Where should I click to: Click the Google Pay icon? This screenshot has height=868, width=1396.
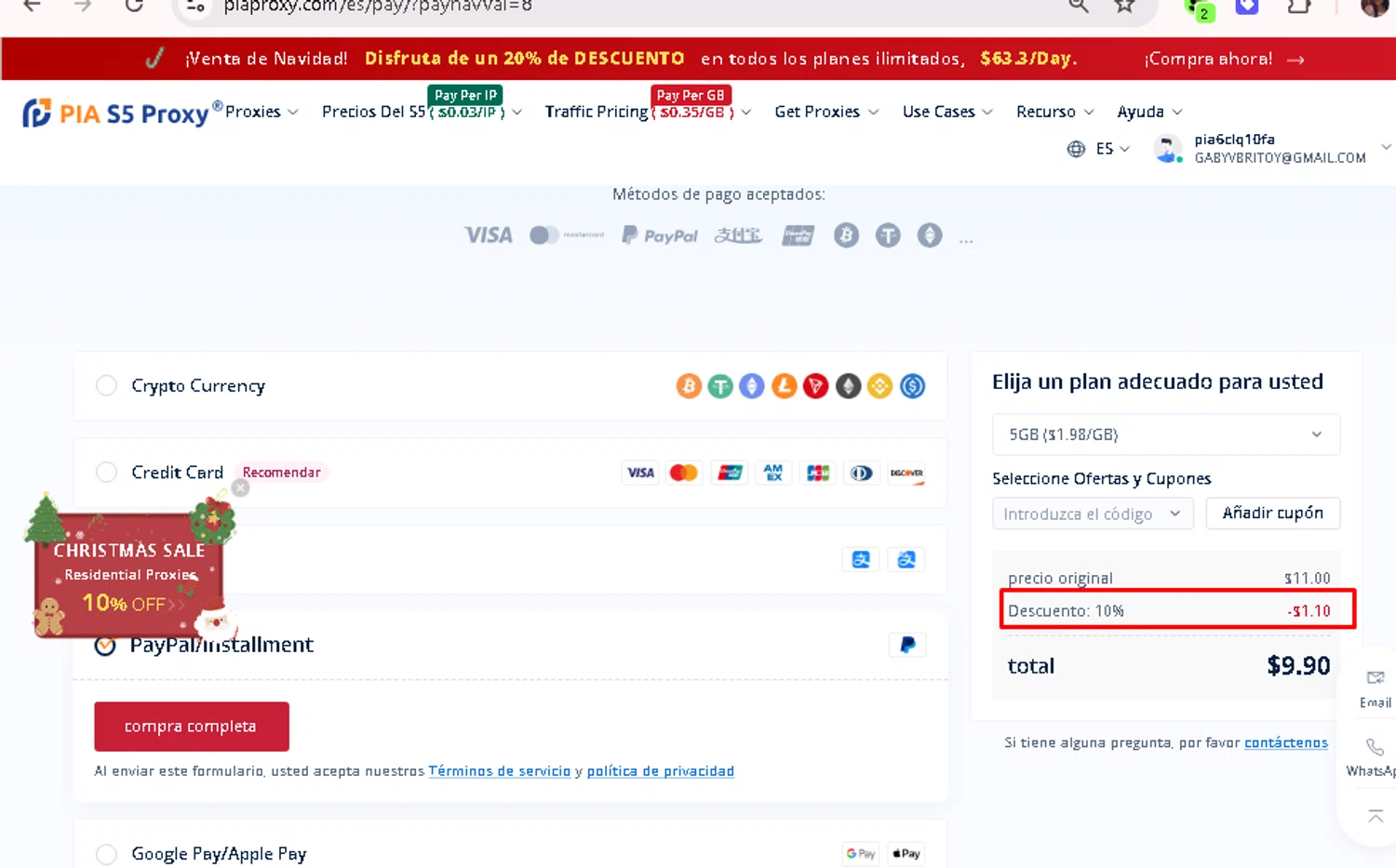[861, 853]
